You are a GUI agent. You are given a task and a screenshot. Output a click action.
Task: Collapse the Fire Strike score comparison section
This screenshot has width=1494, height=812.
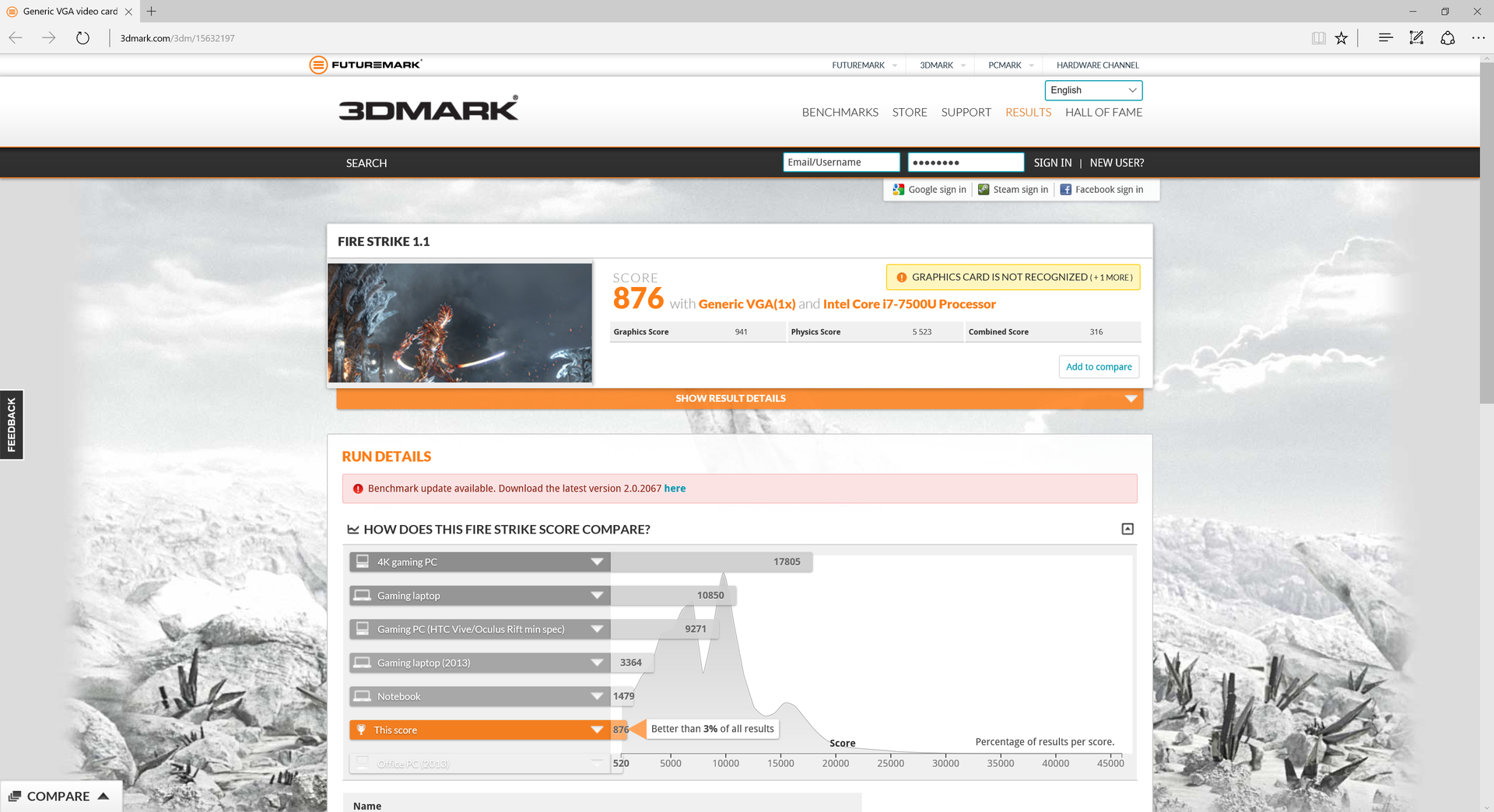coord(1128,529)
